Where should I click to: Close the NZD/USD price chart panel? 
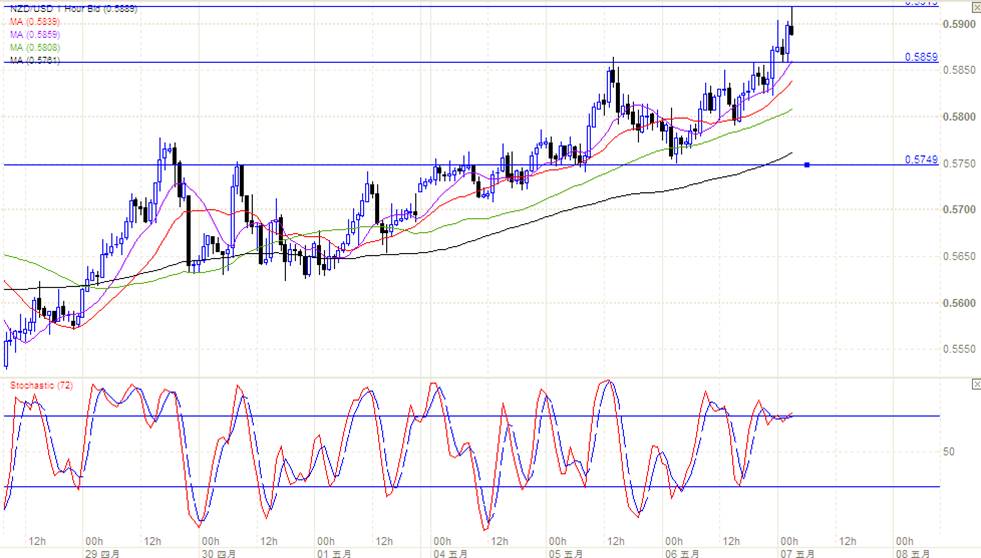tap(976, 8)
